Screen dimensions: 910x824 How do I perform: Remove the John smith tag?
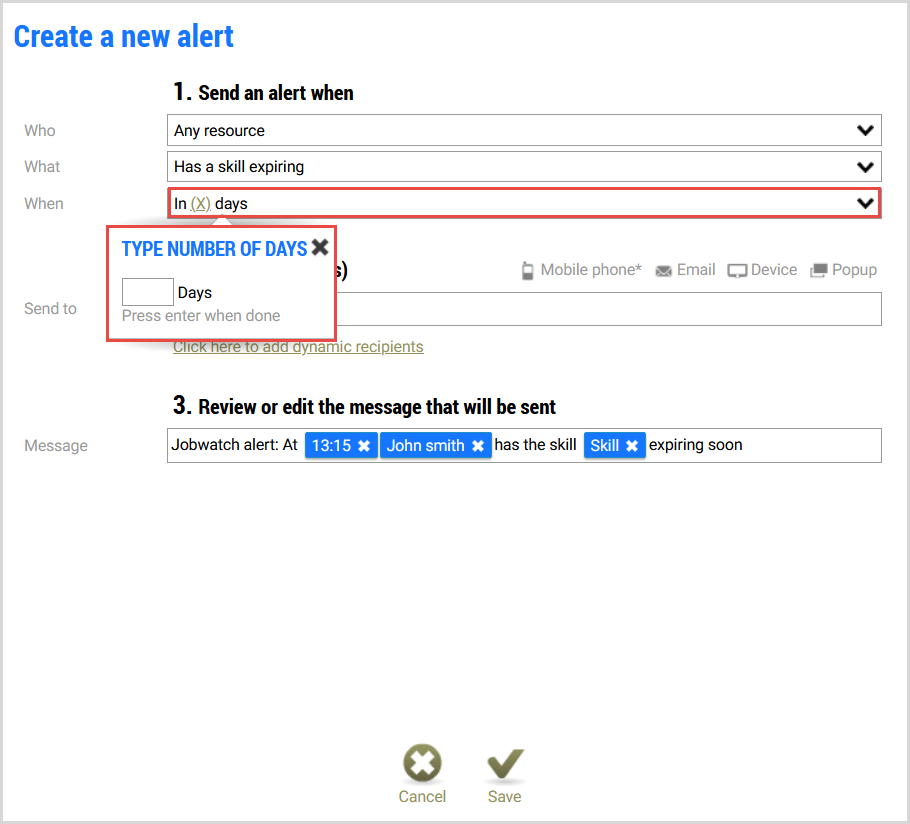click(478, 446)
